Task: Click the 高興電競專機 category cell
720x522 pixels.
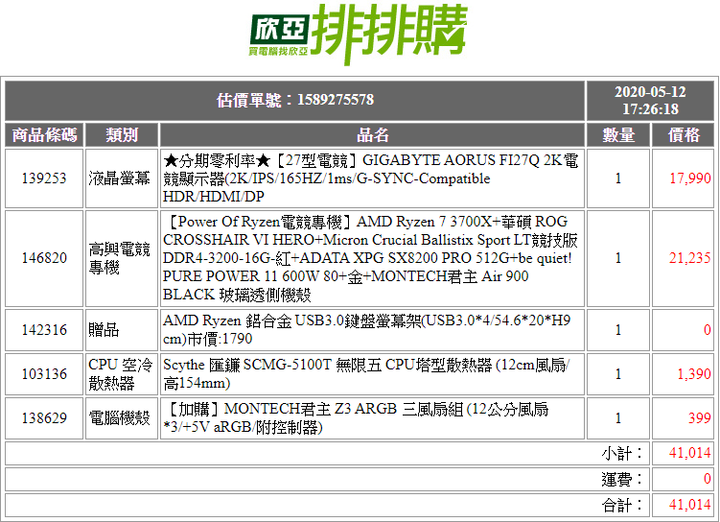Action: (x=122, y=258)
